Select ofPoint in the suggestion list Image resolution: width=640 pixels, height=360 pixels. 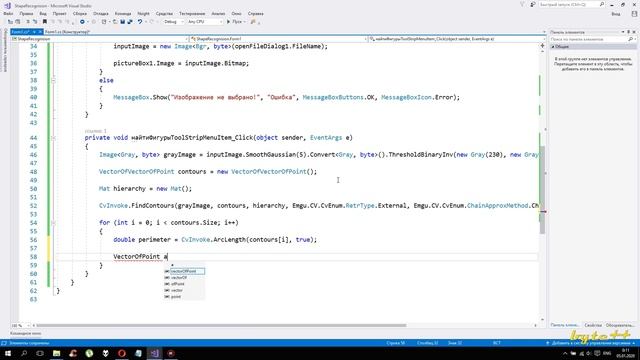point(184,284)
